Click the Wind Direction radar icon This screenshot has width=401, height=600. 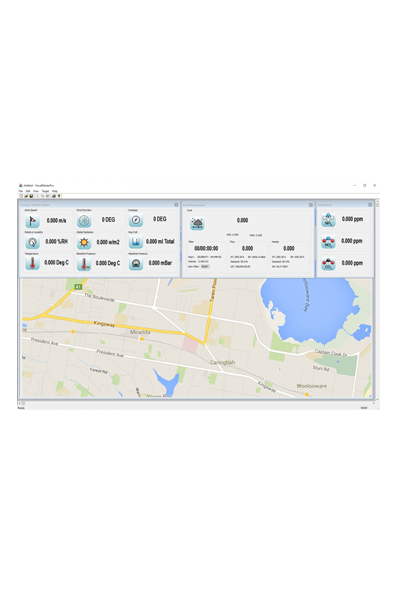[x=84, y=221]
